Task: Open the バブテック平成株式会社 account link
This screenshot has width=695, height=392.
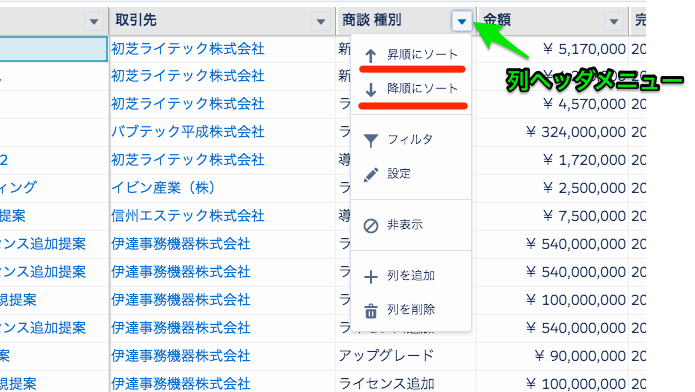Action: point(188,132)
